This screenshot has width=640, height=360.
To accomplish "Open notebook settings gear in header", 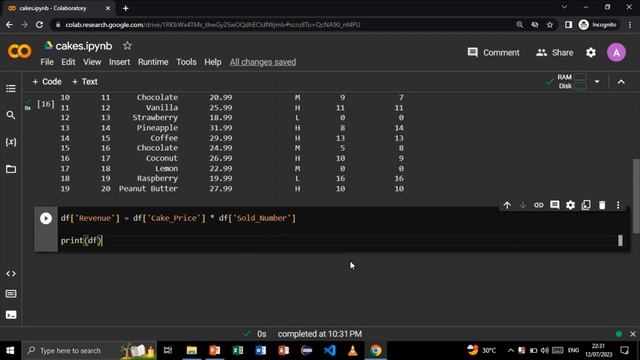I will pyautogui.click(x=591, y=53).
